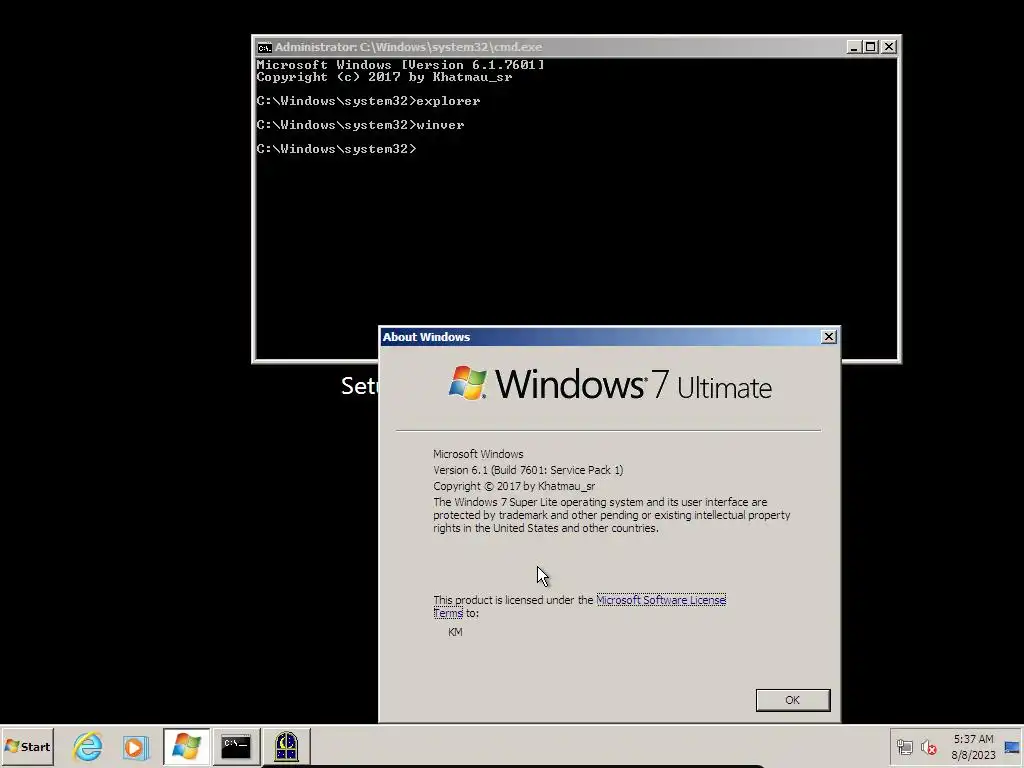Click the 'Version 6.1 (Build 7601: Service Pack 1)' text

pyautogui.click(x=528, y=470)
